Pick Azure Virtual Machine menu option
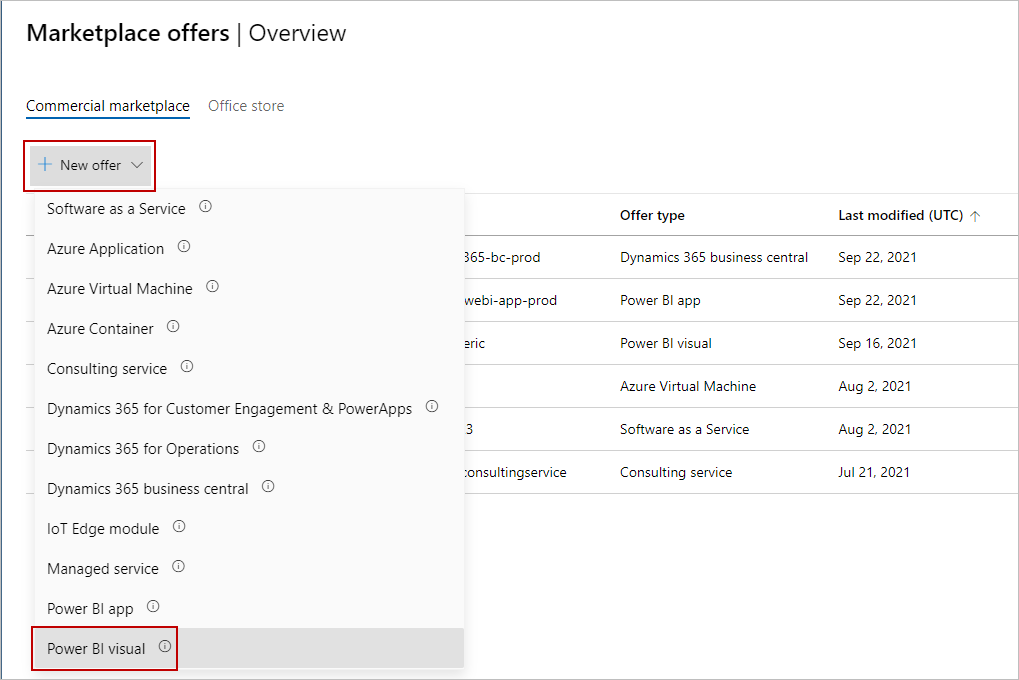 [119, 288]
